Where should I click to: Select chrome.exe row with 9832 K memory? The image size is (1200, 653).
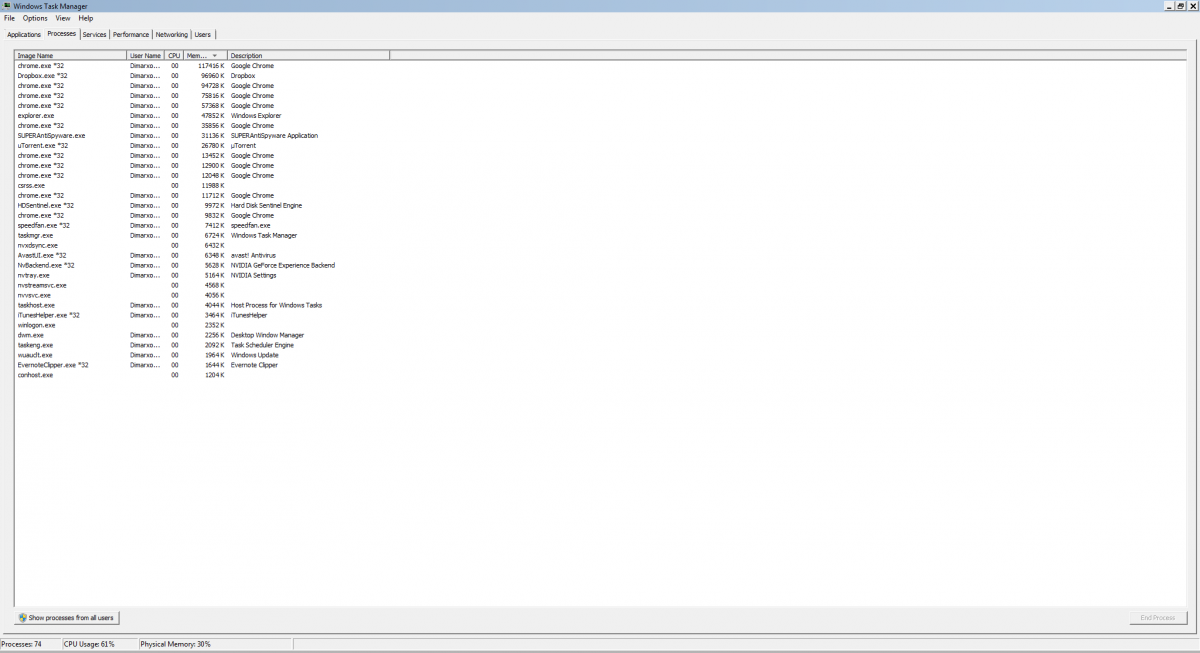202,216
